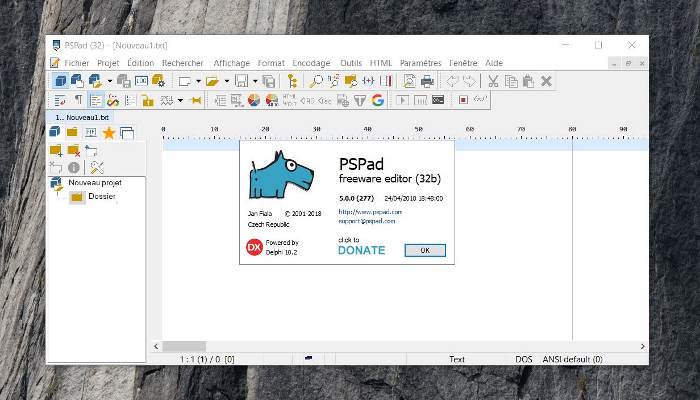Open the Édition menu

(x=141, y=63)
